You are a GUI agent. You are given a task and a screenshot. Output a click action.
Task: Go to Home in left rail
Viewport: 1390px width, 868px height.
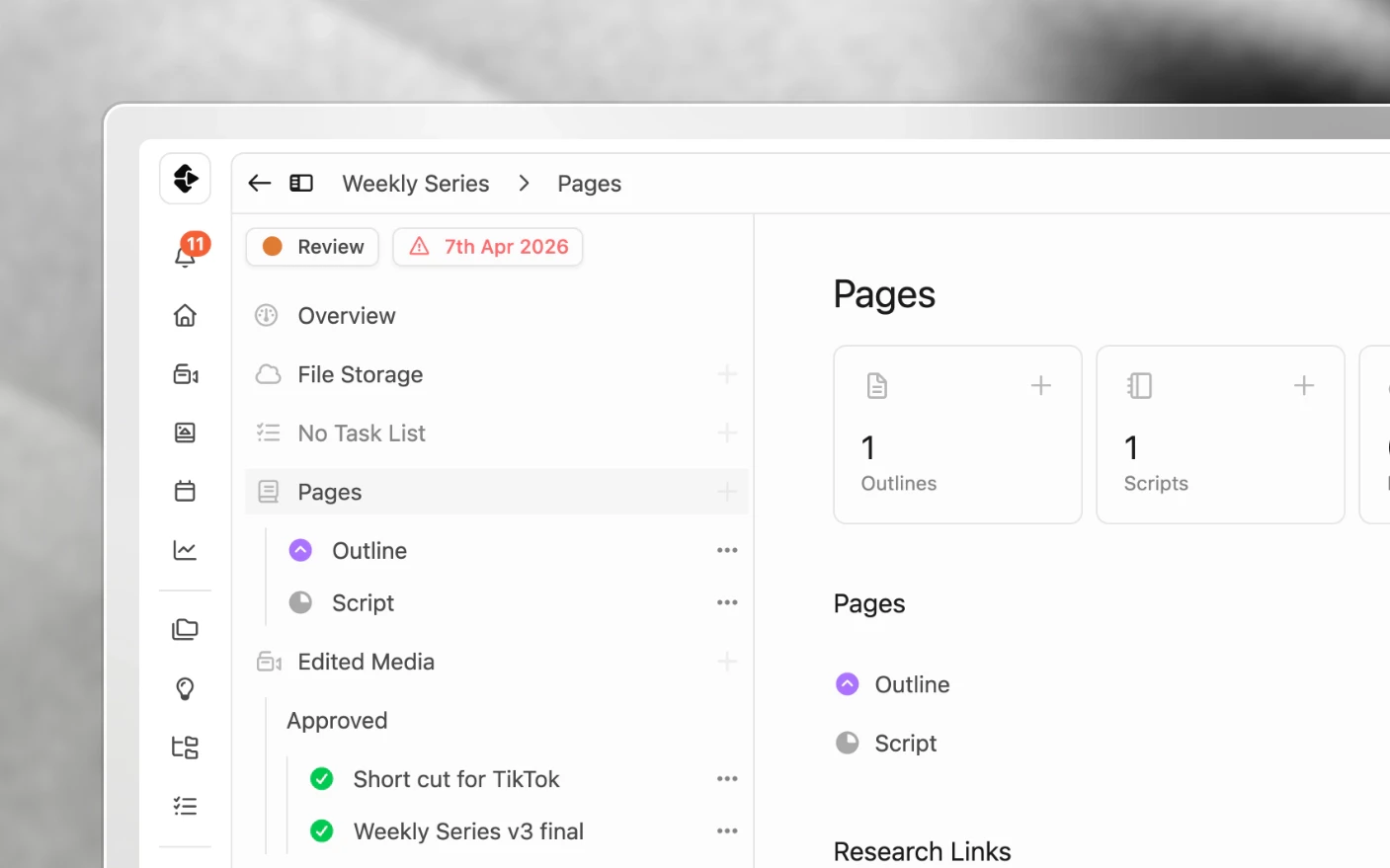[x=185, y=315]
